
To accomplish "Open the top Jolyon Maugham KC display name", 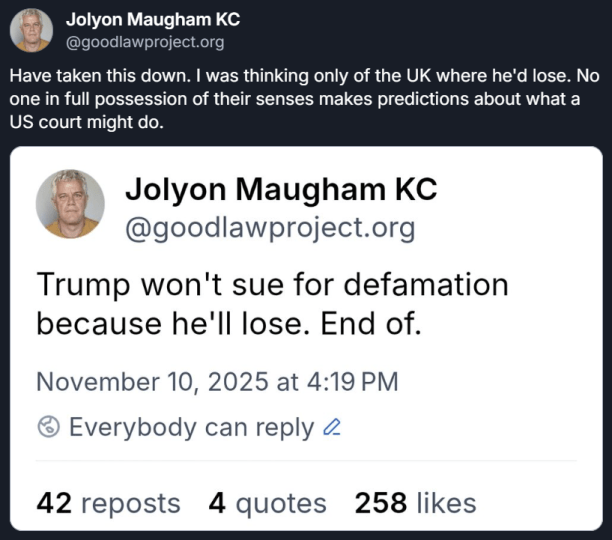I will pyautogui.click(x=152, y=20).
